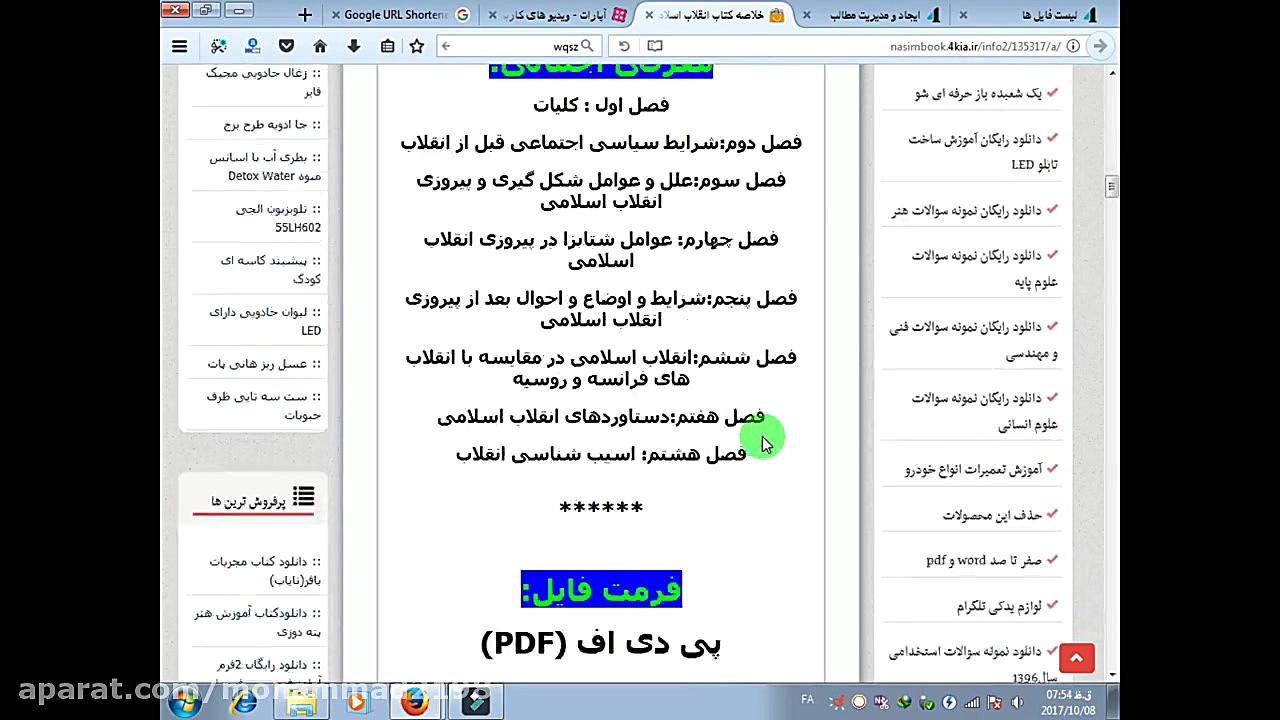Click the volume speaker icon in system tray

pyautogui.click(x=1019, y=701)
